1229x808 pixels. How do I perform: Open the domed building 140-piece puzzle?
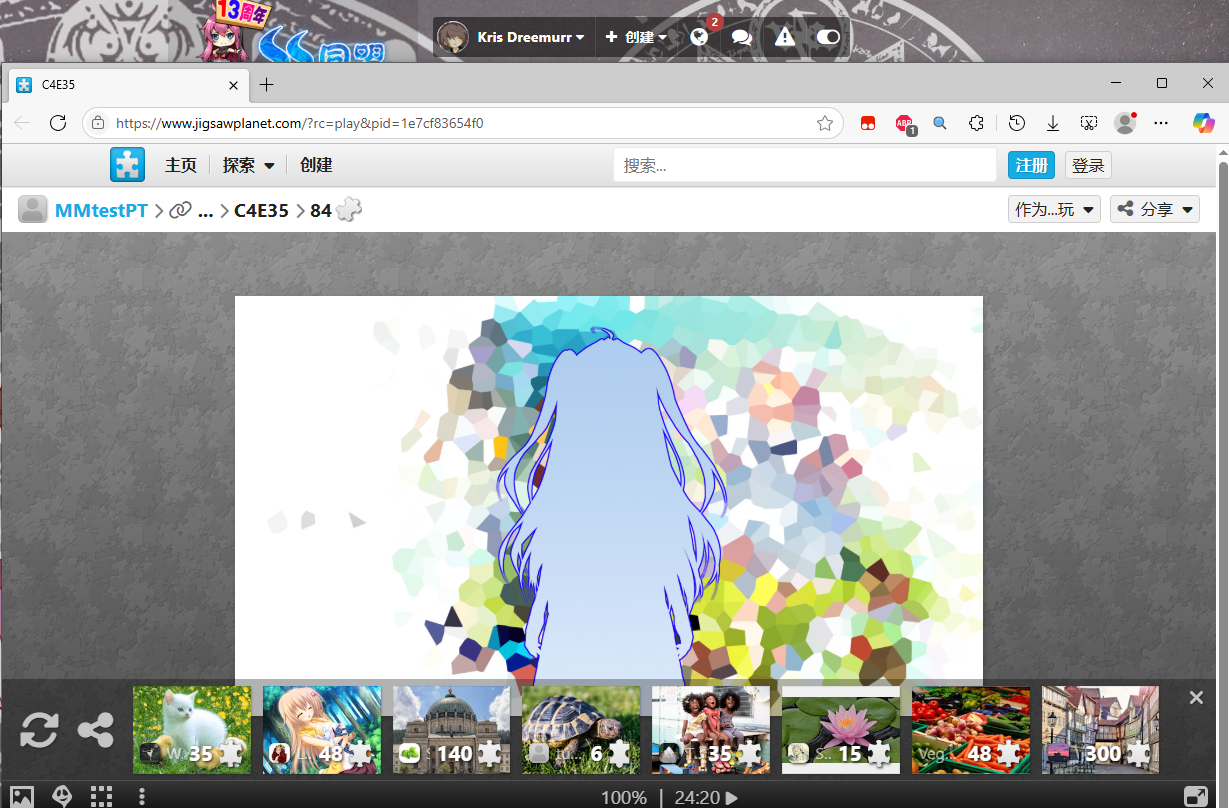click(x=452, y=730)
